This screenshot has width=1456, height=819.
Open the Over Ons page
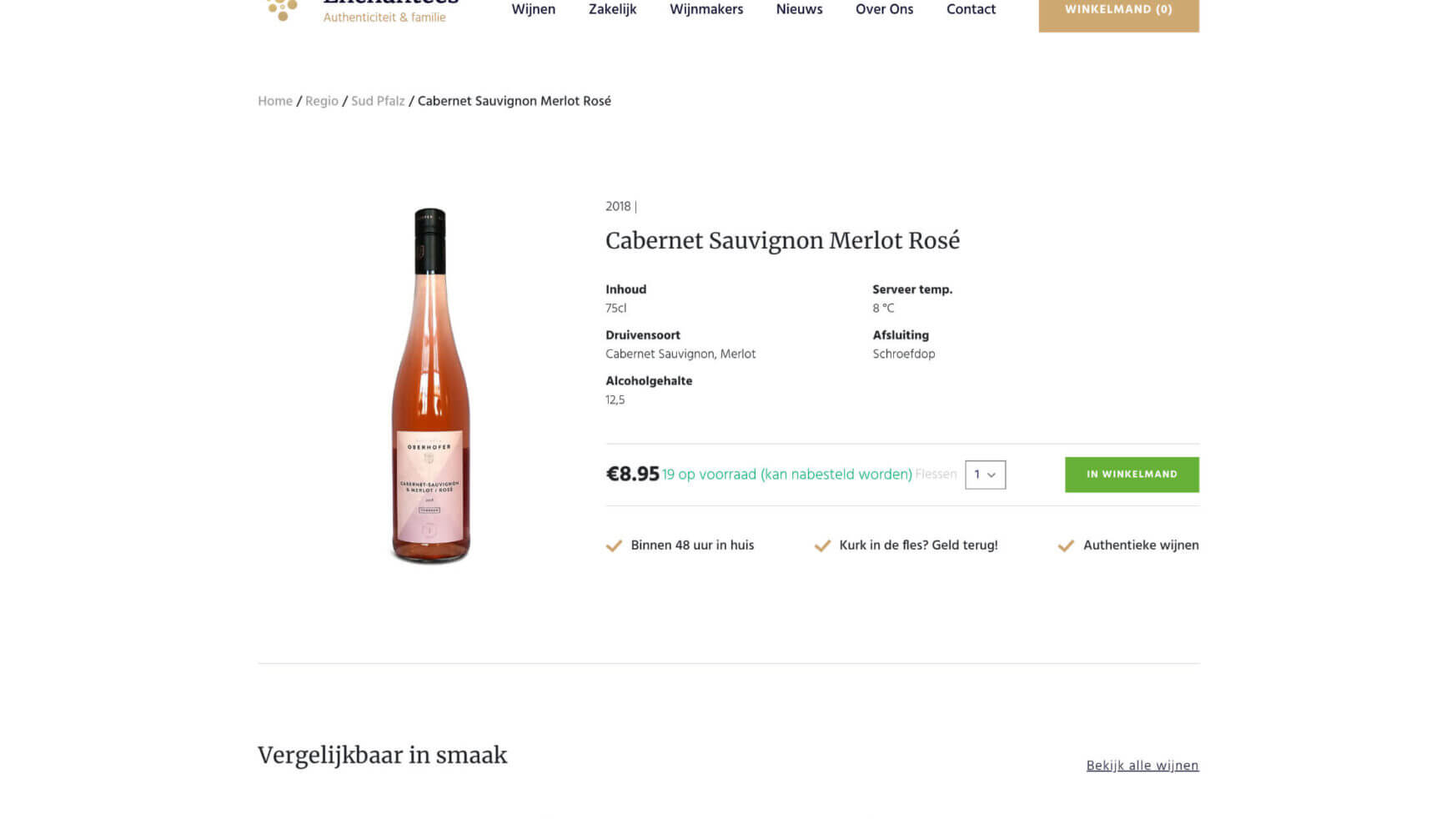coord(884,9)
